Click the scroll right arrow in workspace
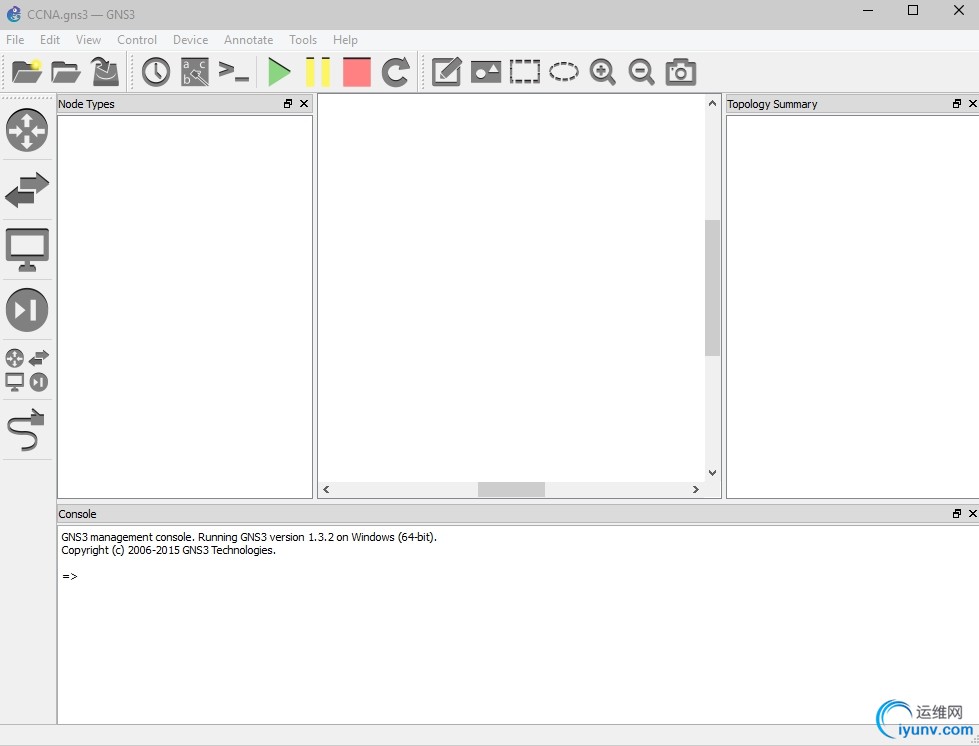This screenshot has height=746, width=979. (696, 489)
